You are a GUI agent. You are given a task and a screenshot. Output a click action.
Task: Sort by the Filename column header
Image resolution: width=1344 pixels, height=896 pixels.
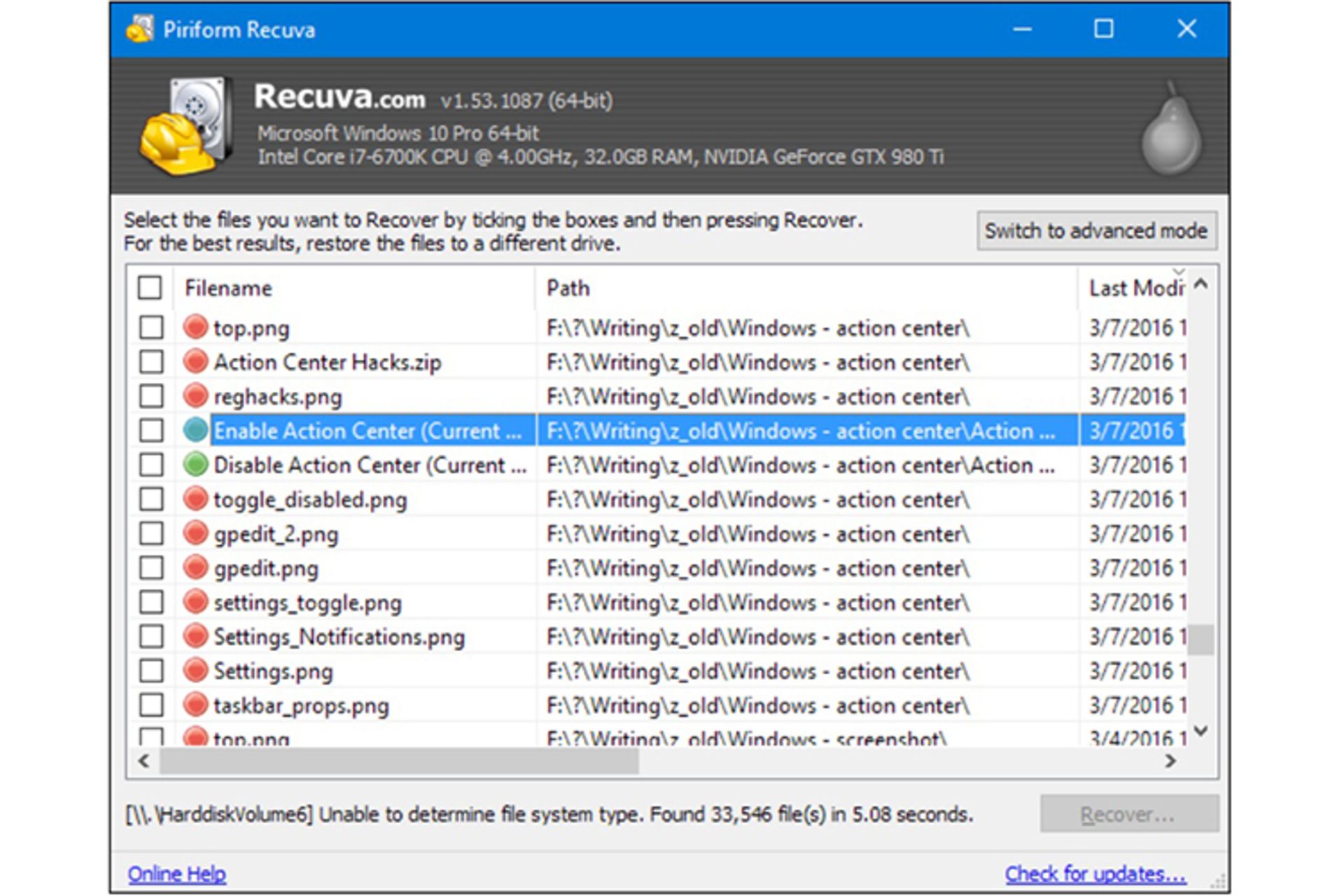[353, 288]
